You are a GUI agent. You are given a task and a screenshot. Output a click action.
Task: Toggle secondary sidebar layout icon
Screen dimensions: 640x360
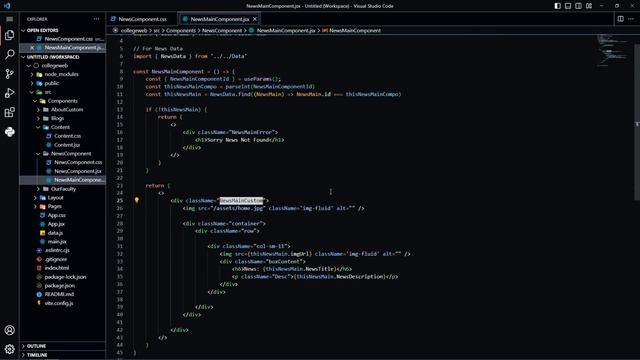(578, 6)
